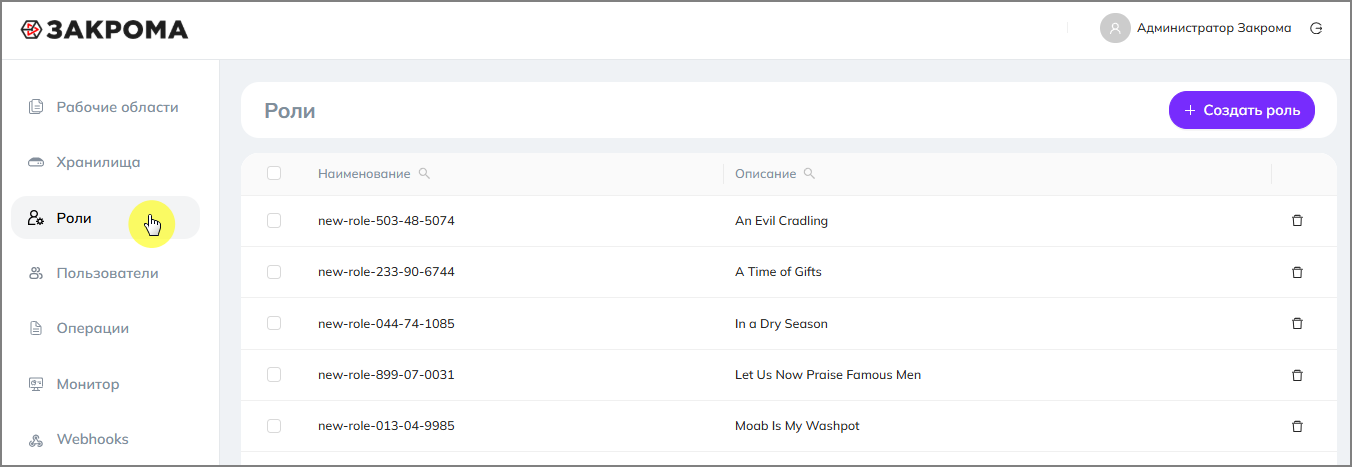Viewport: 1352px width, 467px height.
Task: Open the Webhooks sidebar item
Action: pos(92,439)
